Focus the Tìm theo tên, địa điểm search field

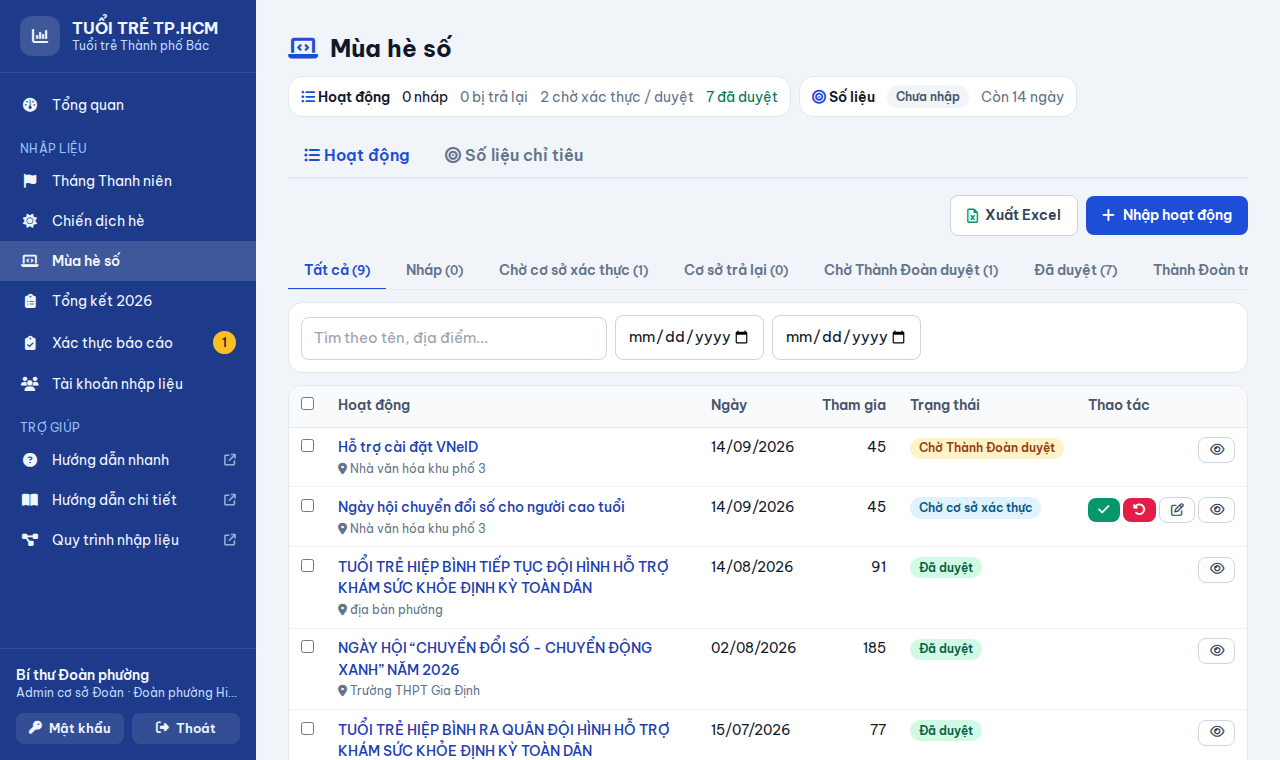click(x=454, y=338)
